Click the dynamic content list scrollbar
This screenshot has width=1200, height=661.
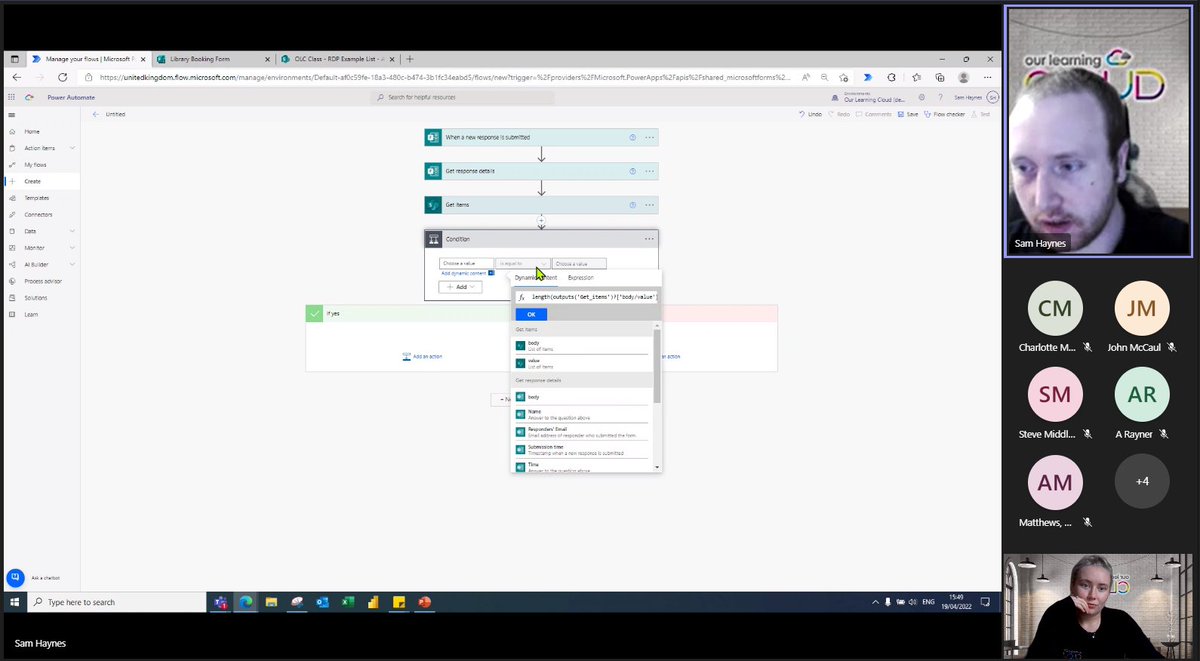pyautogui.click(x=657, y=366)
